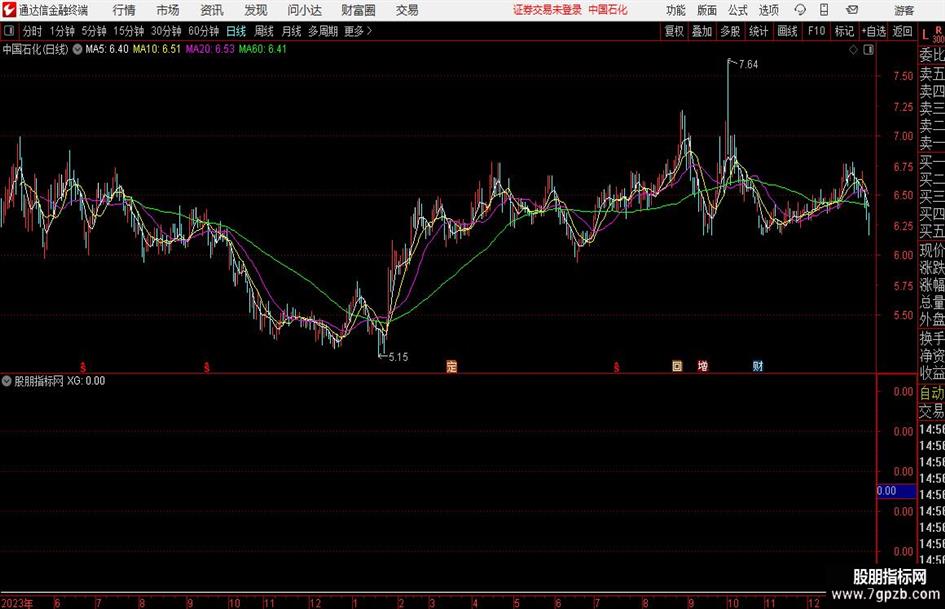Switch to 15分钟 period tab
The height and width of the screenshot is (609, 945).
[129, 31]
